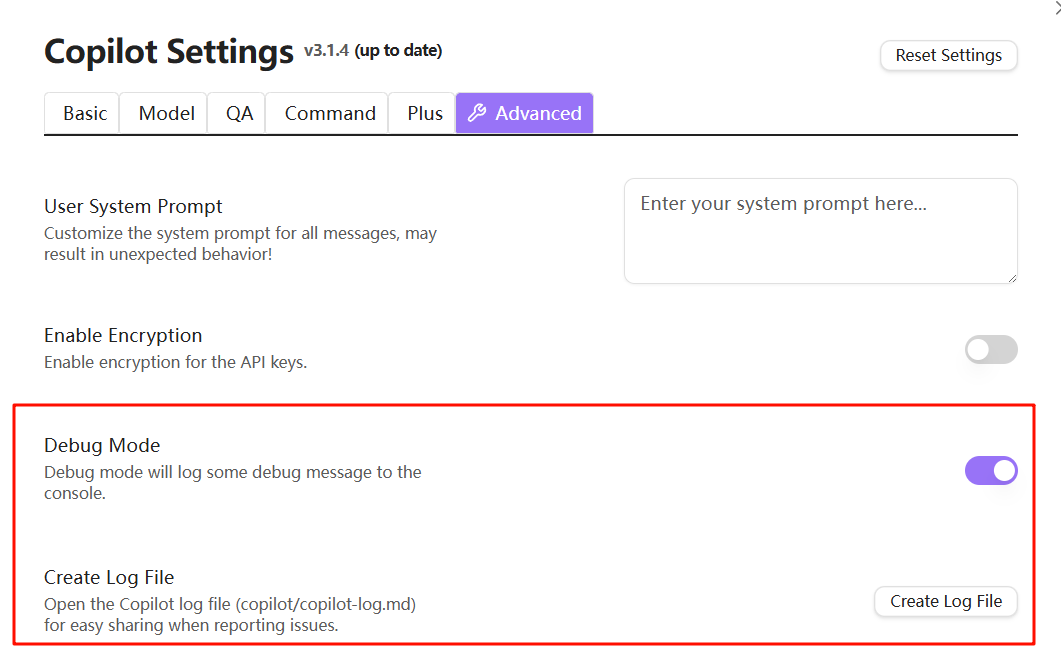Screen dimensions: 1061x654
Task: Open the Plus tab
Action: pyautogui.click(x=424, y=113)
